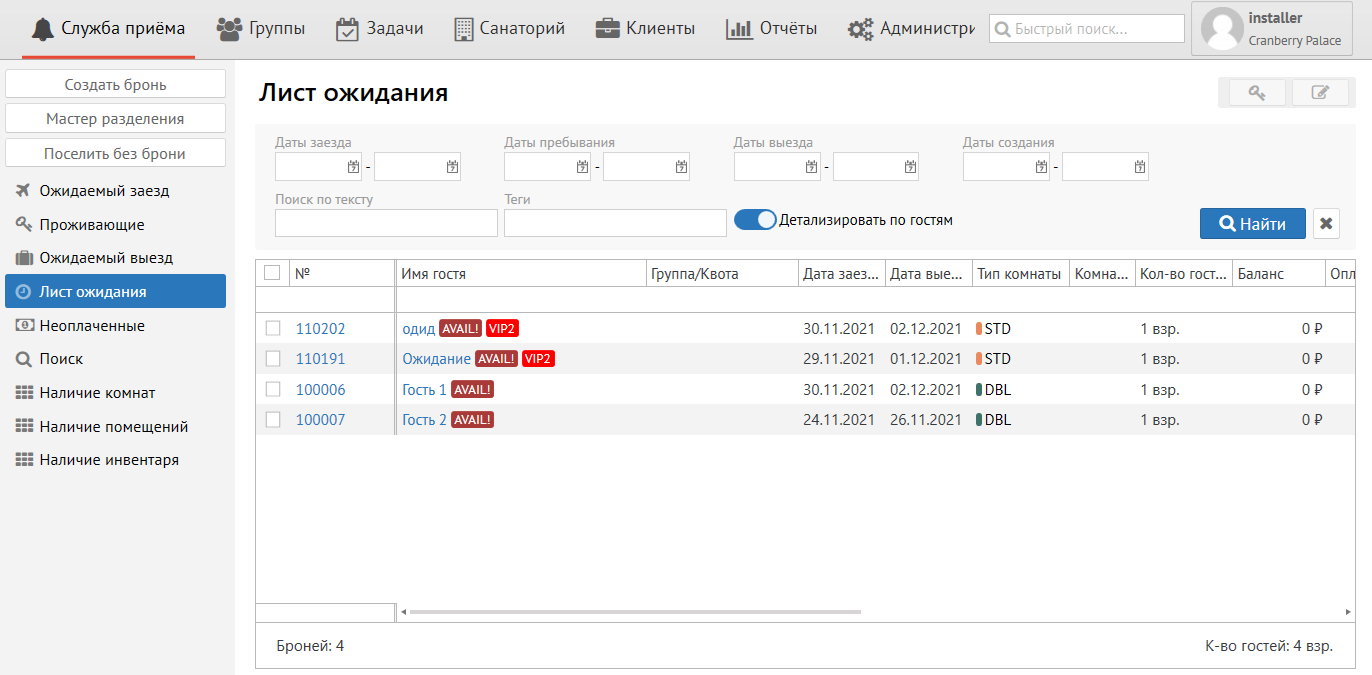Click the key icon button top right
1372x675 pixels.
tap(1256, 93)
